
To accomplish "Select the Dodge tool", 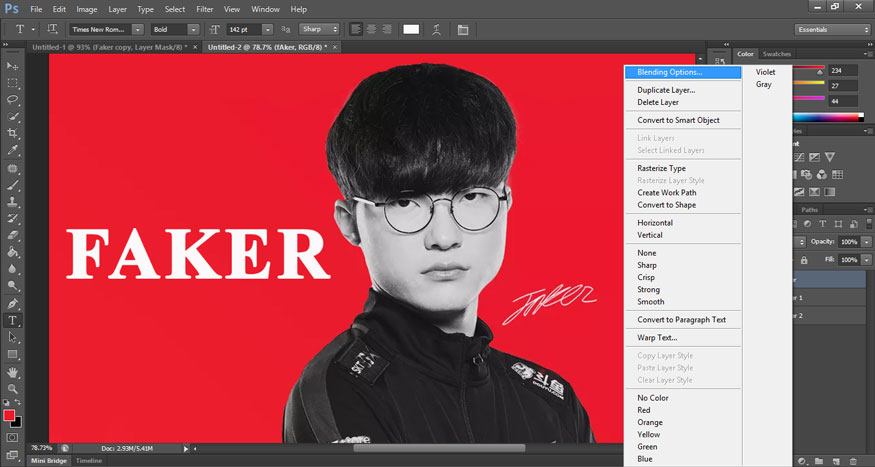I will [12, 286].
